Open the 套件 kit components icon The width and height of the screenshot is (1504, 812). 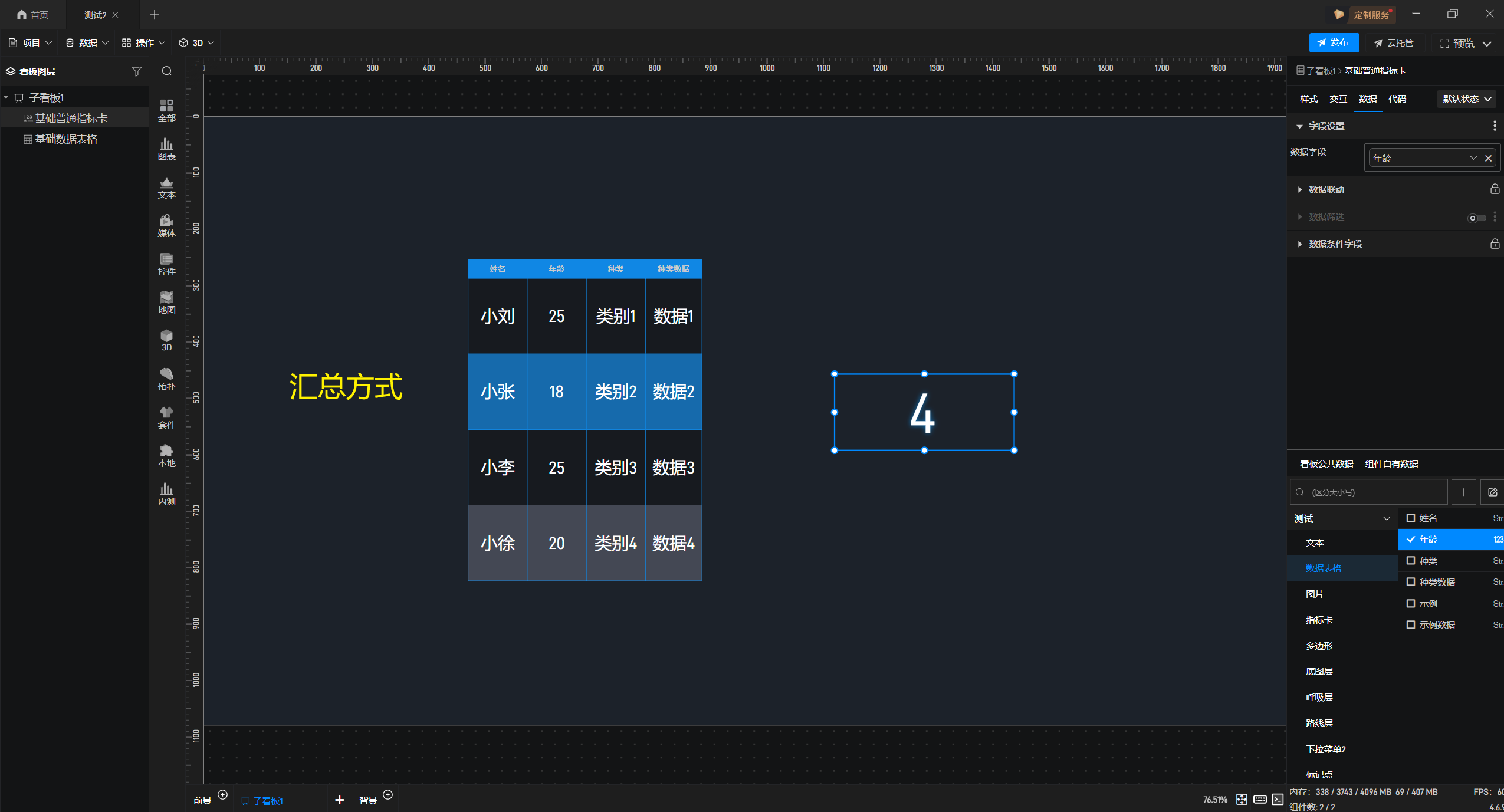pyautogui.click(x=166, y=417)
